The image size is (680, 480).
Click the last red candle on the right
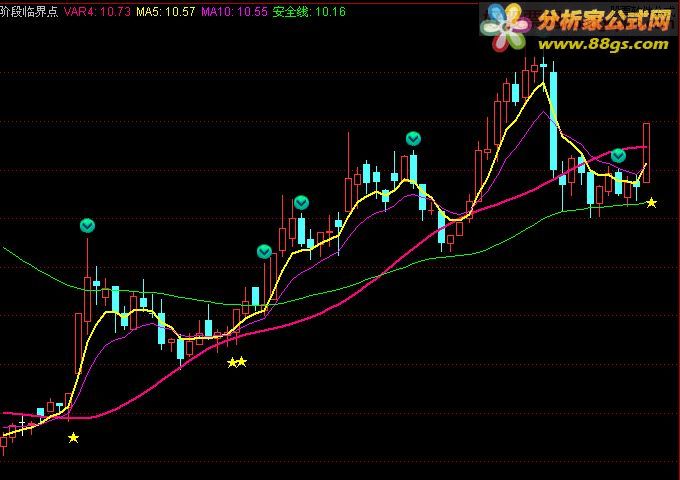[646, 153]
